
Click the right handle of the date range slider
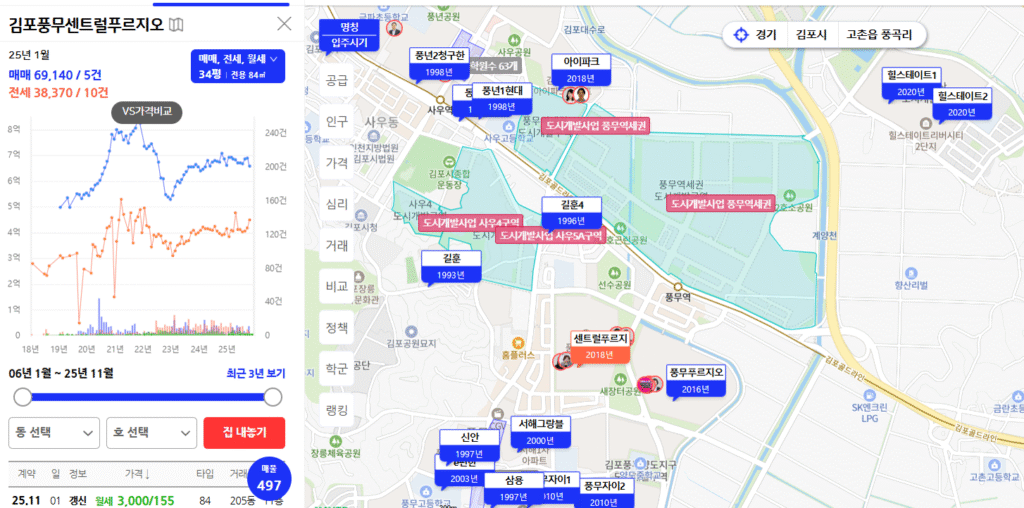pyautogui.click(x=272, y=397)
